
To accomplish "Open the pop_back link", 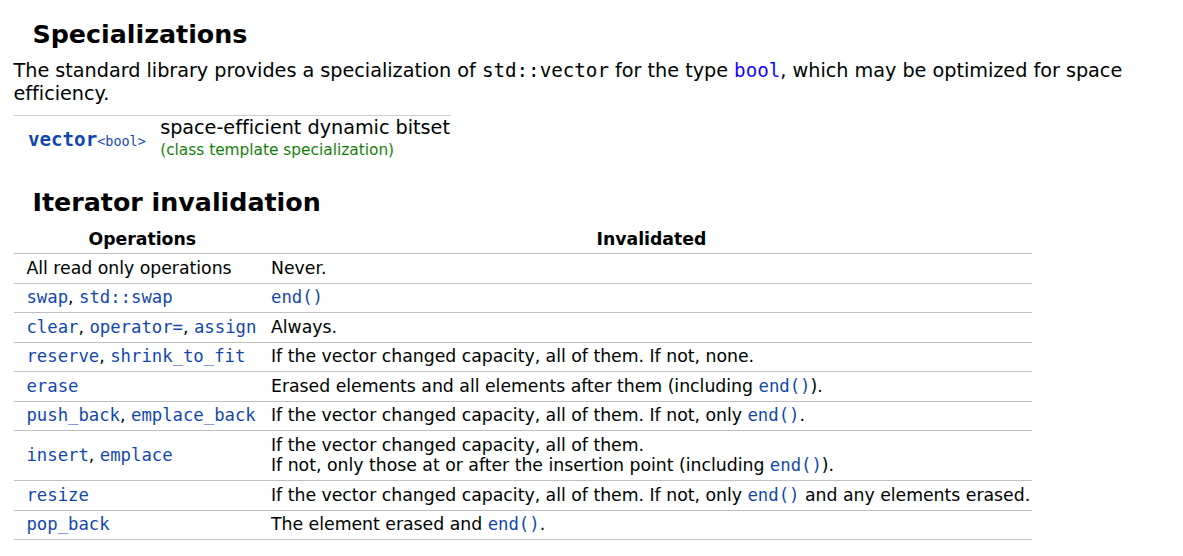I will (x=68, y=524).
